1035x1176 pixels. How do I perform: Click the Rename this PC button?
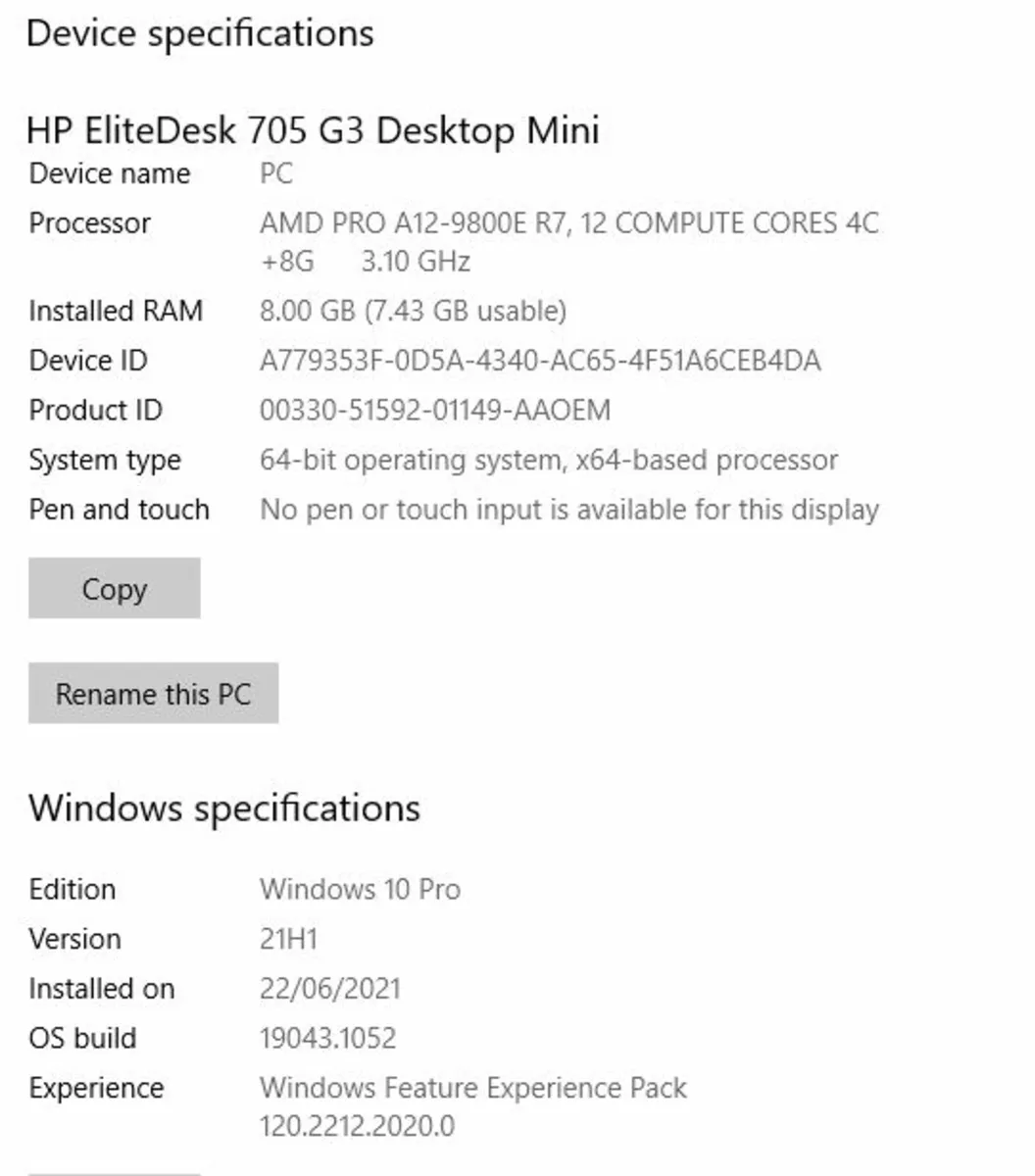click(x=154, y=693)
